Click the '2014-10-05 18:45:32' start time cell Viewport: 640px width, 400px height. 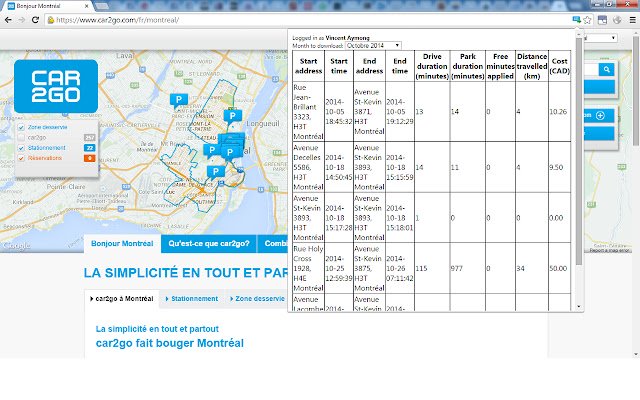(x=339, y=112)
